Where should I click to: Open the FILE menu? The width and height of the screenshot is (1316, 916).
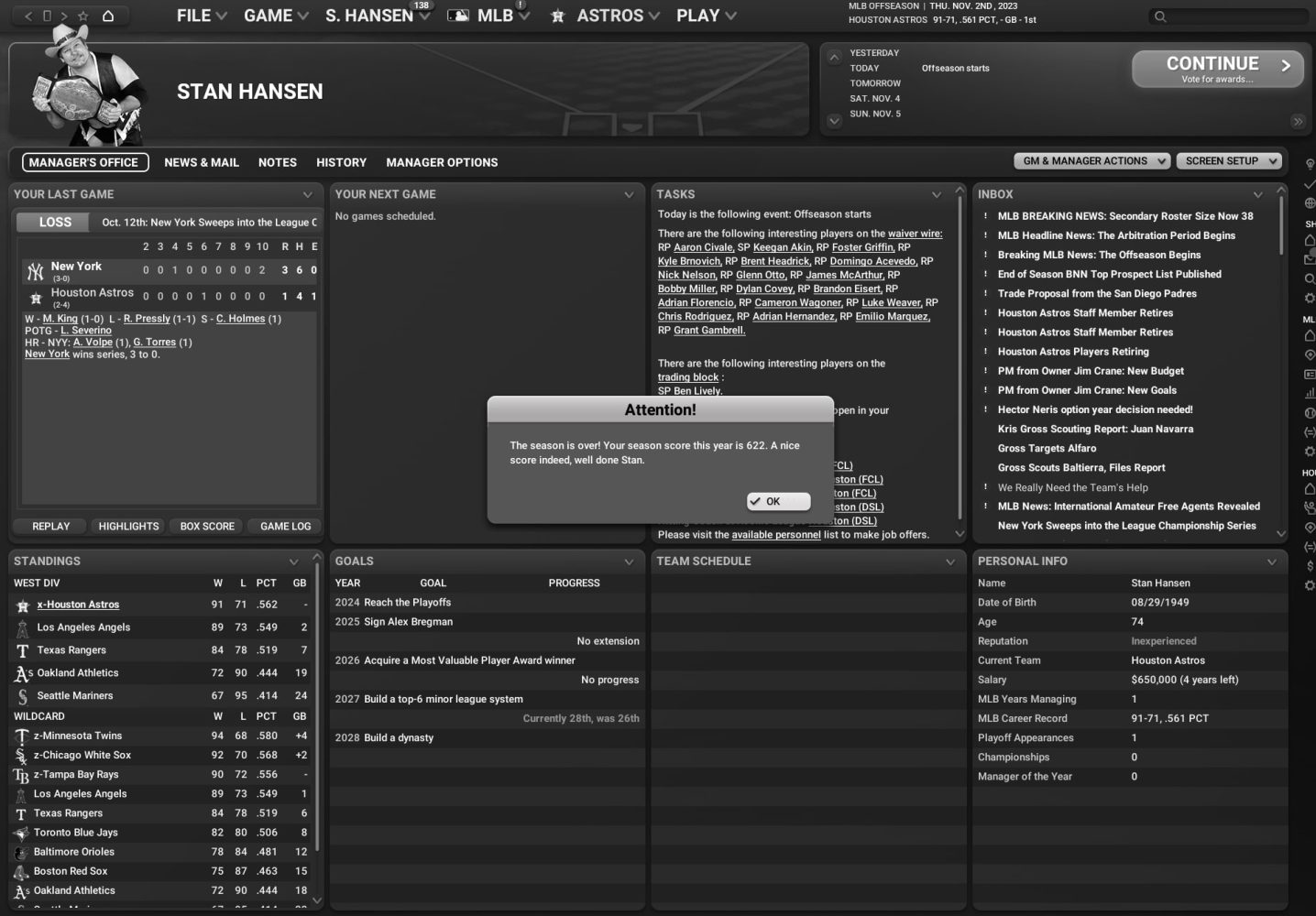click(x=202, y=16)
